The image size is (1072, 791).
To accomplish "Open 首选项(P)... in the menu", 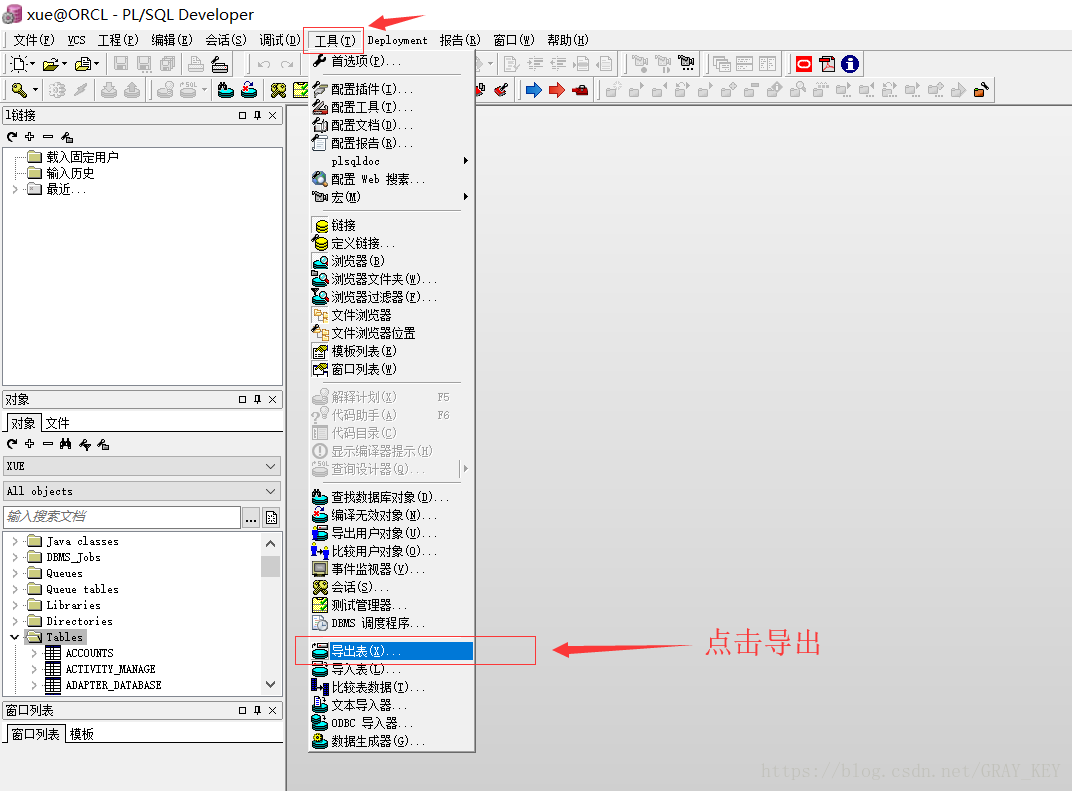I will pyautogui.click(x=392, y=61).
